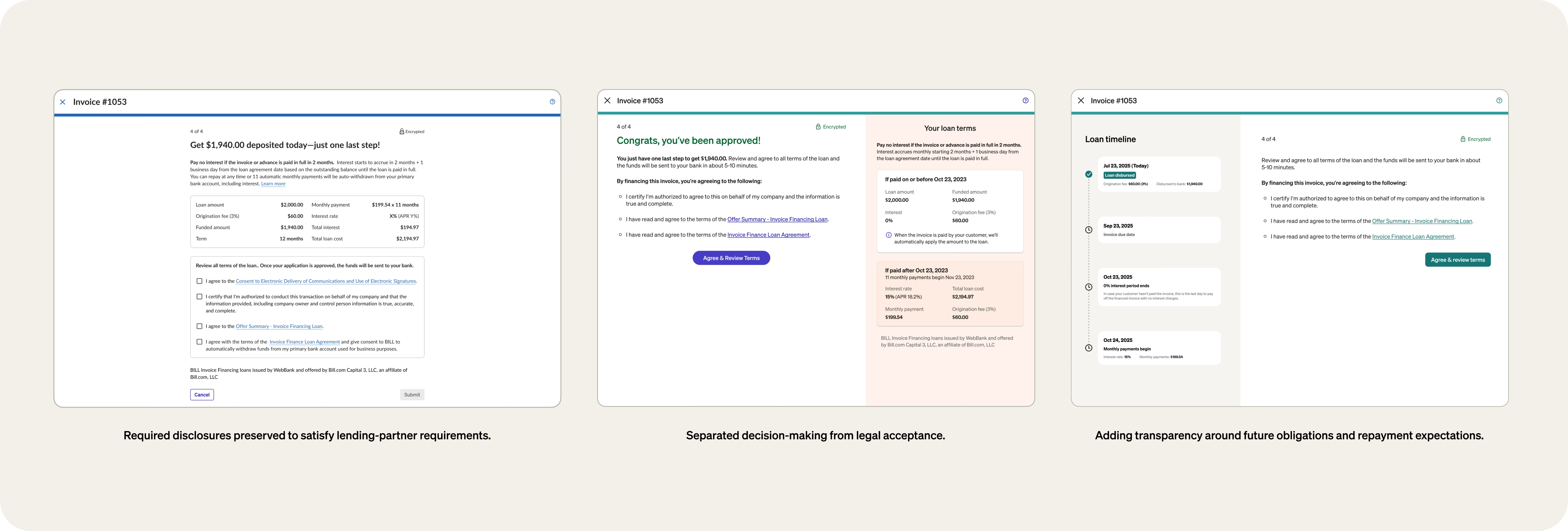Open Consent to Electronic Delivery of Communications link
Image resolution: width=1568 pixels, height=531 pixels.
click(x=326, y=281)
